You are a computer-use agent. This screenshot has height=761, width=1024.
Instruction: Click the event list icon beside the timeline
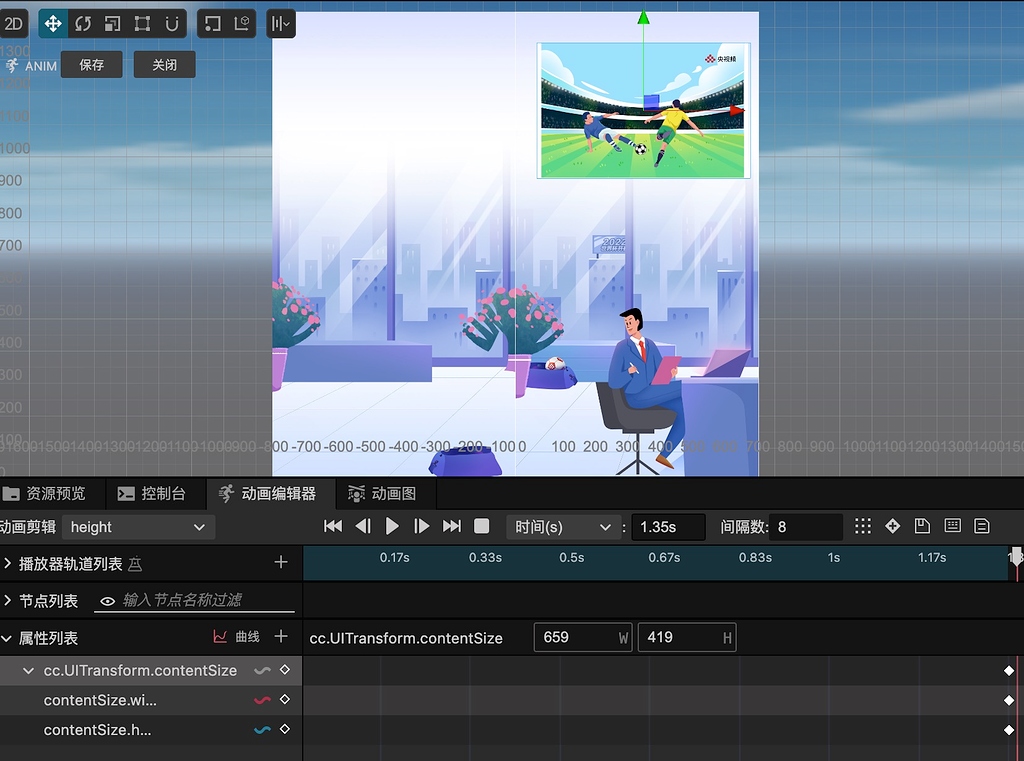[x=983, y=526]
